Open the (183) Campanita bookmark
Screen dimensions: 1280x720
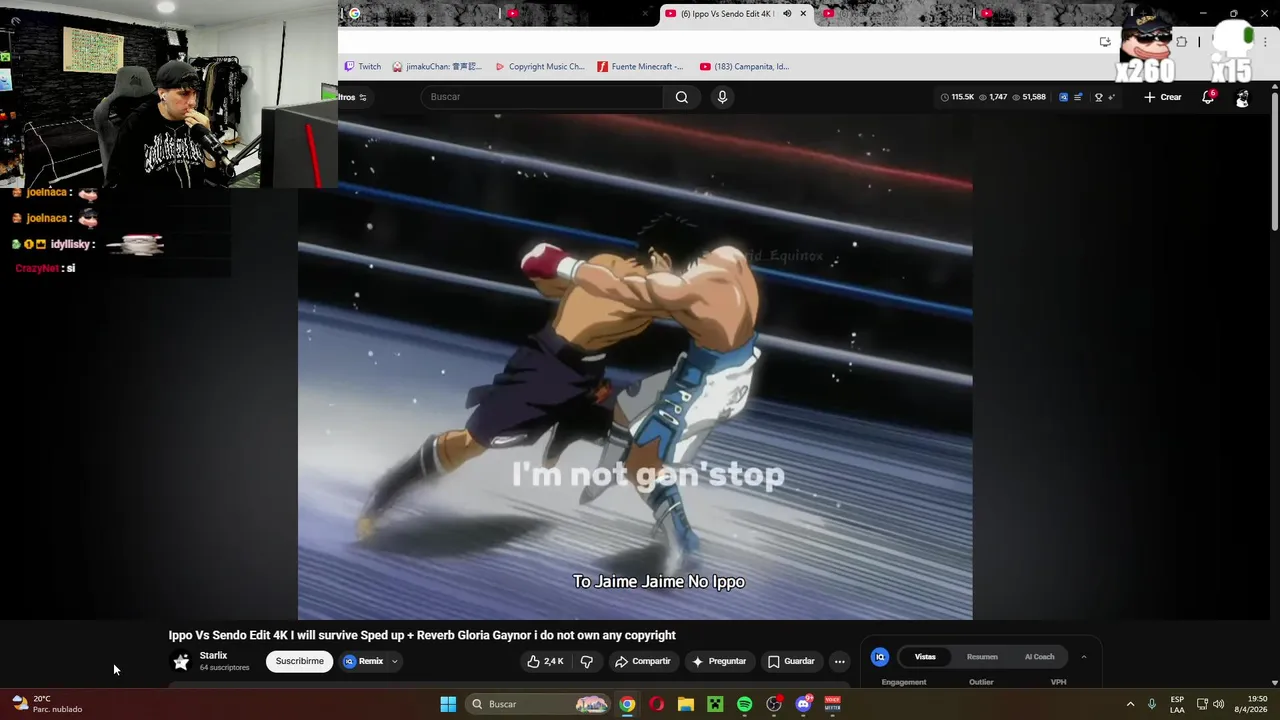coord(744,67)
